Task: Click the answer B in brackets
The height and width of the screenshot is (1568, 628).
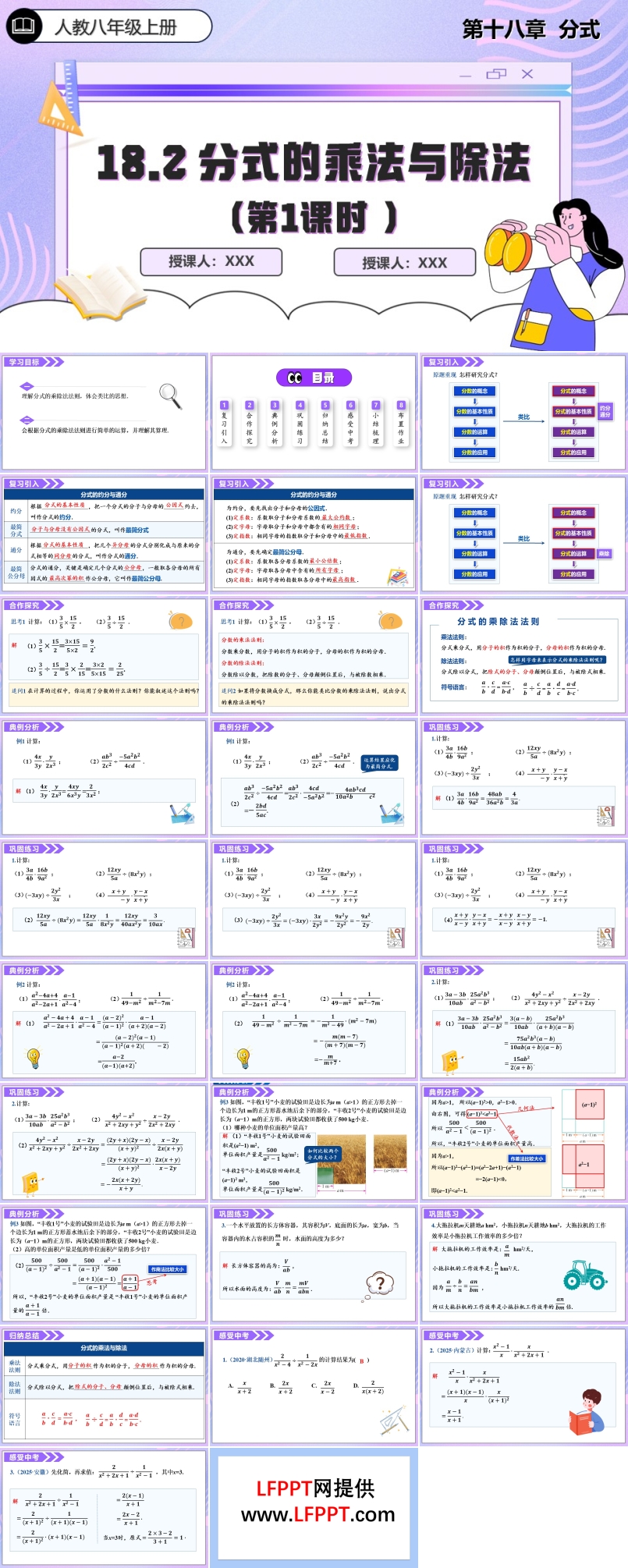Action: 362,1360
